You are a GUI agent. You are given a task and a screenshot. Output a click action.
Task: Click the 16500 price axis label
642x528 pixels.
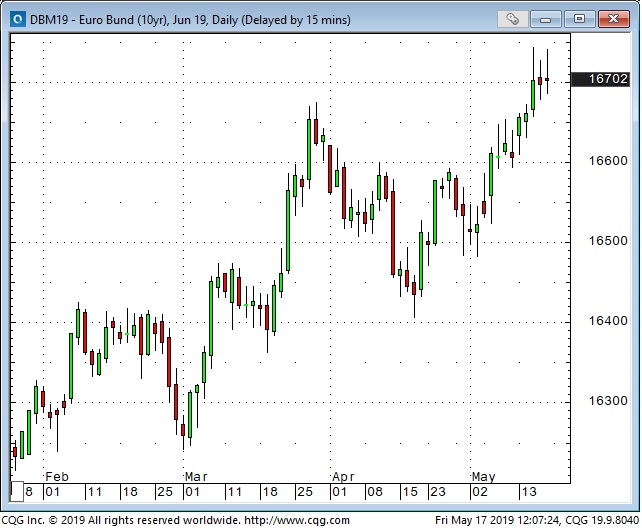(608, 241)
